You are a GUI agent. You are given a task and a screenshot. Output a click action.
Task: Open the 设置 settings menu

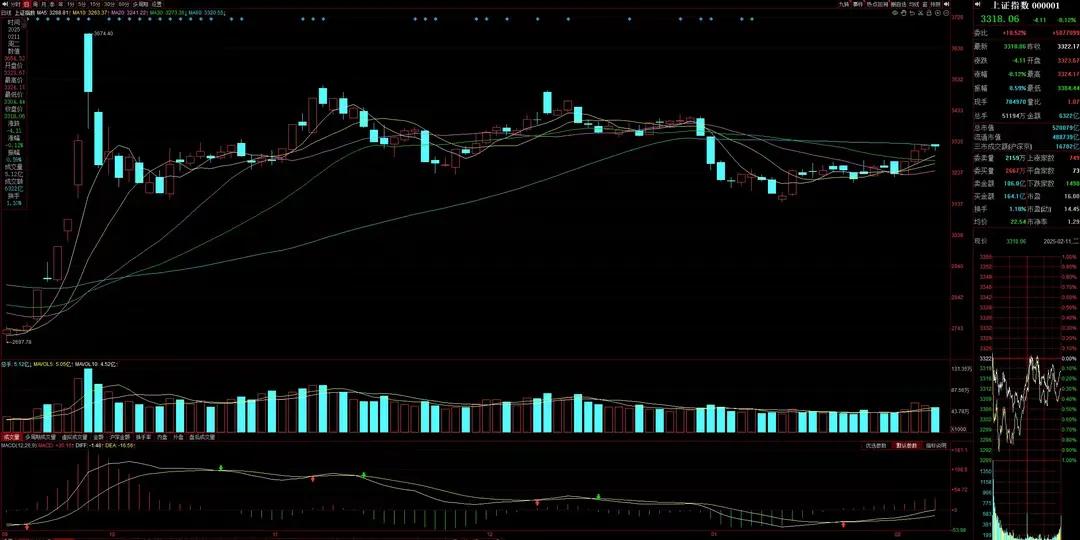(157, 5)
